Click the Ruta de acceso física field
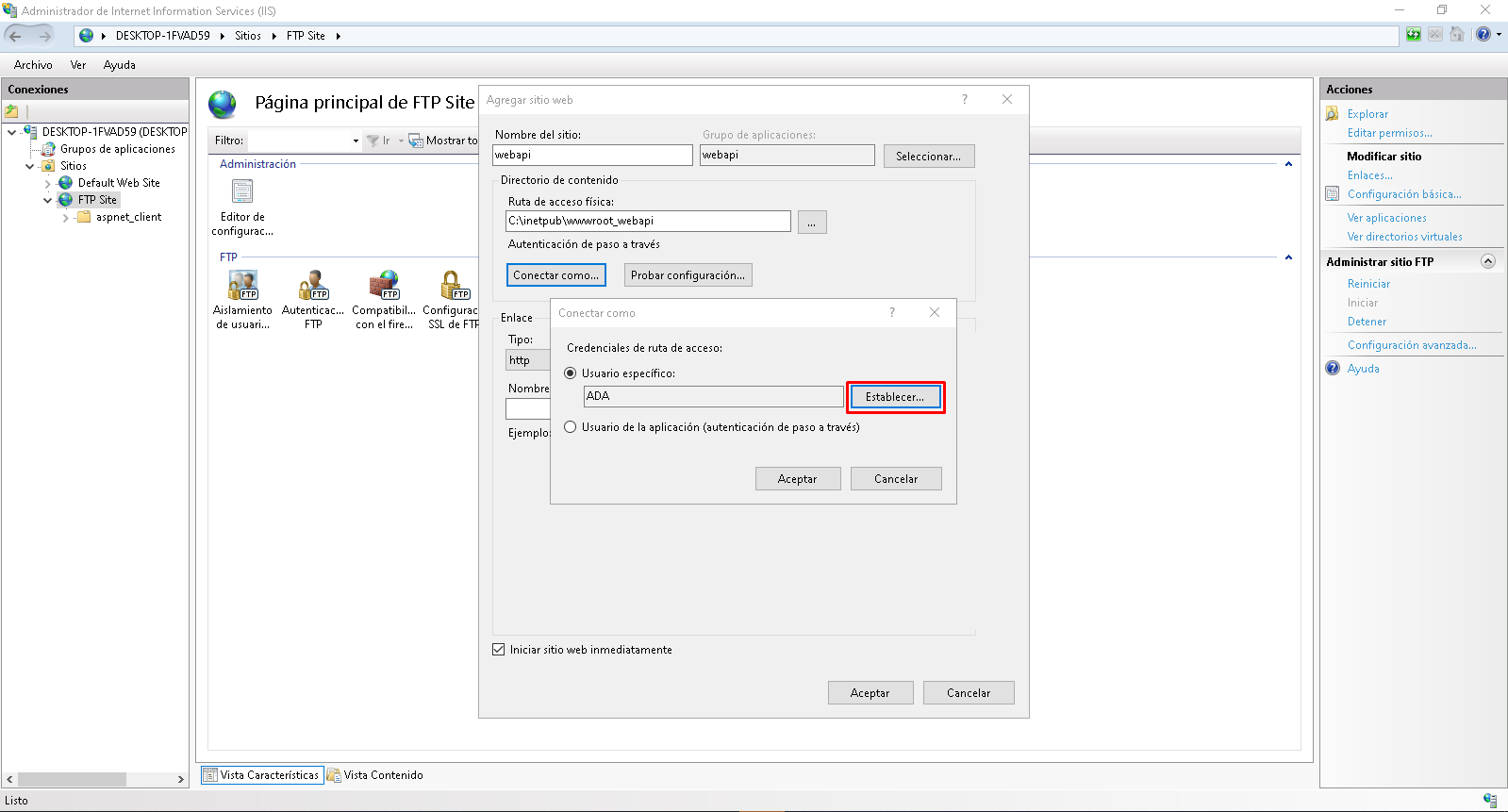Image resolution: width=1508 pixels, height=812 pixels. pos(648,221)
